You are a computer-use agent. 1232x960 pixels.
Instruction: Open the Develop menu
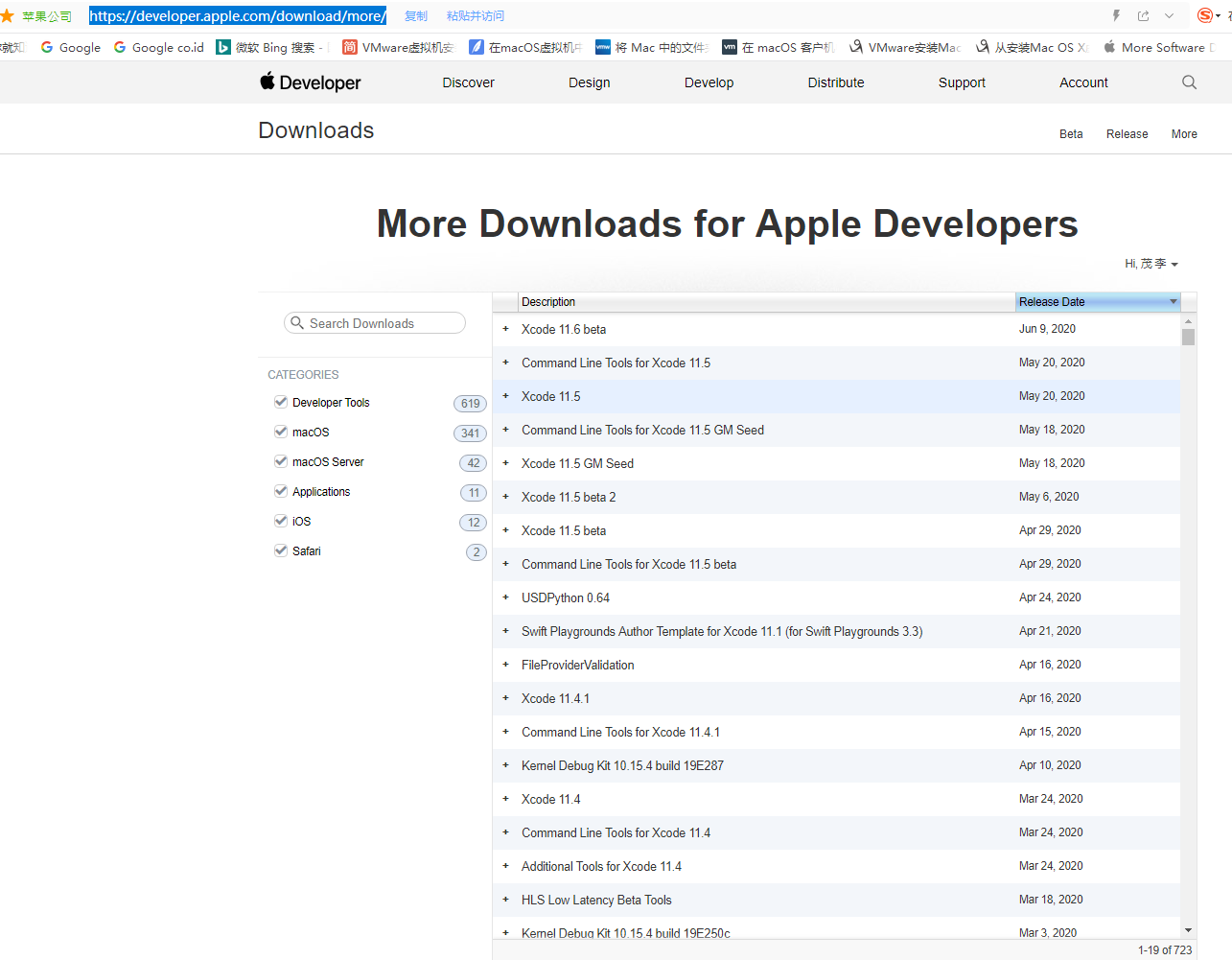709,82
